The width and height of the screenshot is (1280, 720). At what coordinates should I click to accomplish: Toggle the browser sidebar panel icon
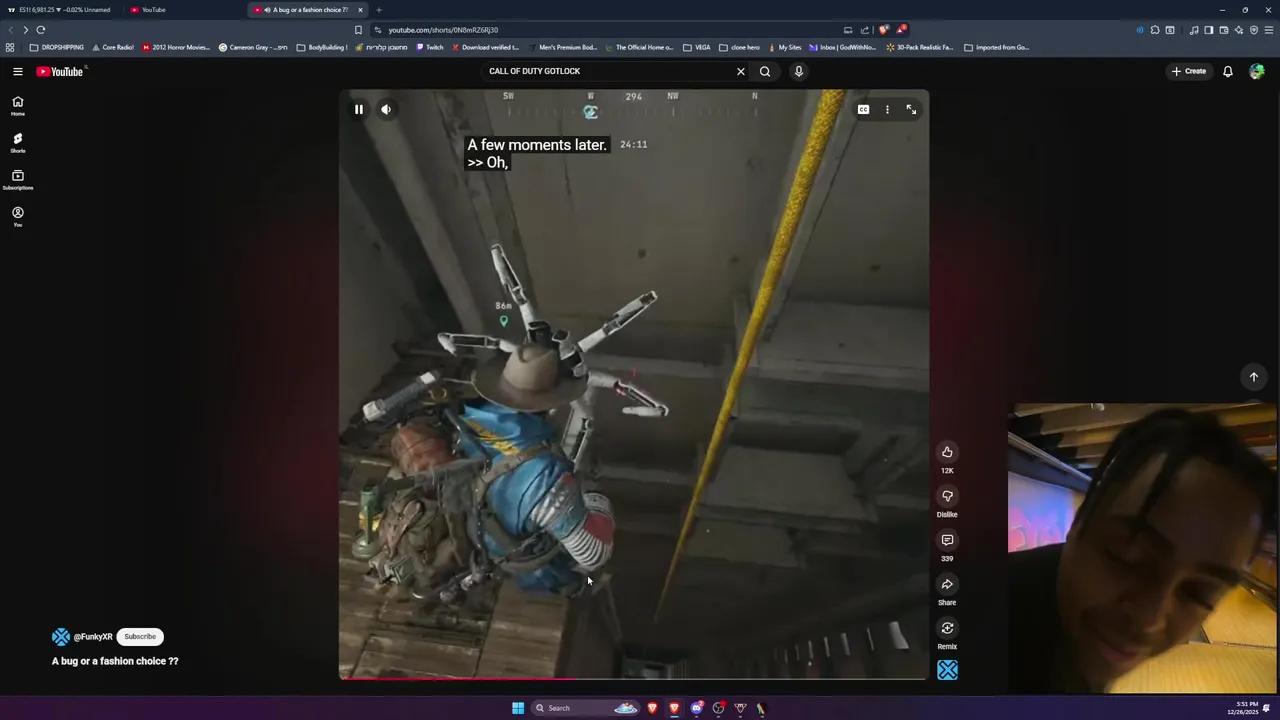[1209, 30]
